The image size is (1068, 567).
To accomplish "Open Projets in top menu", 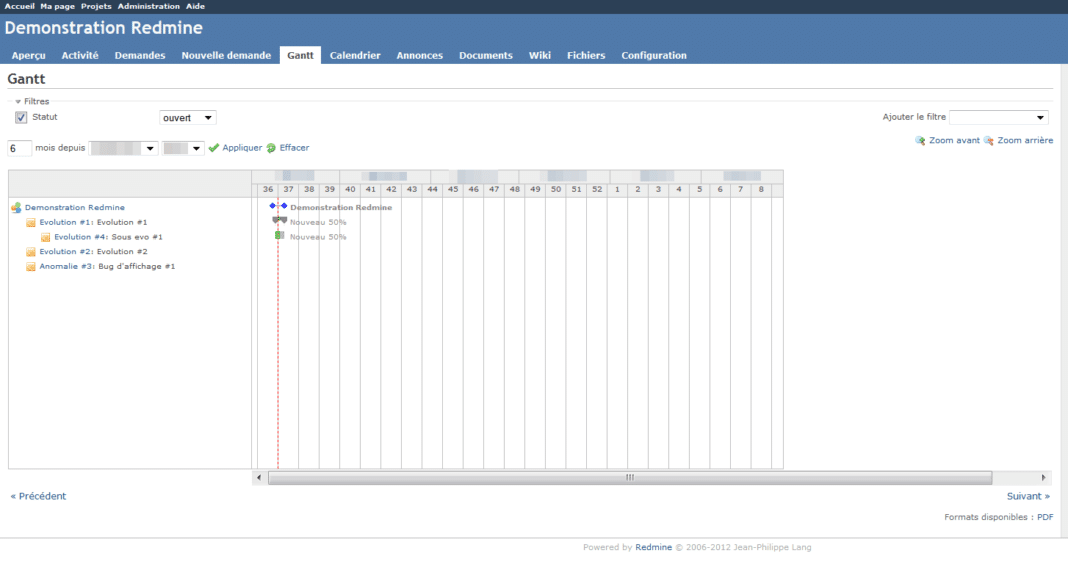I will (96, 6).
